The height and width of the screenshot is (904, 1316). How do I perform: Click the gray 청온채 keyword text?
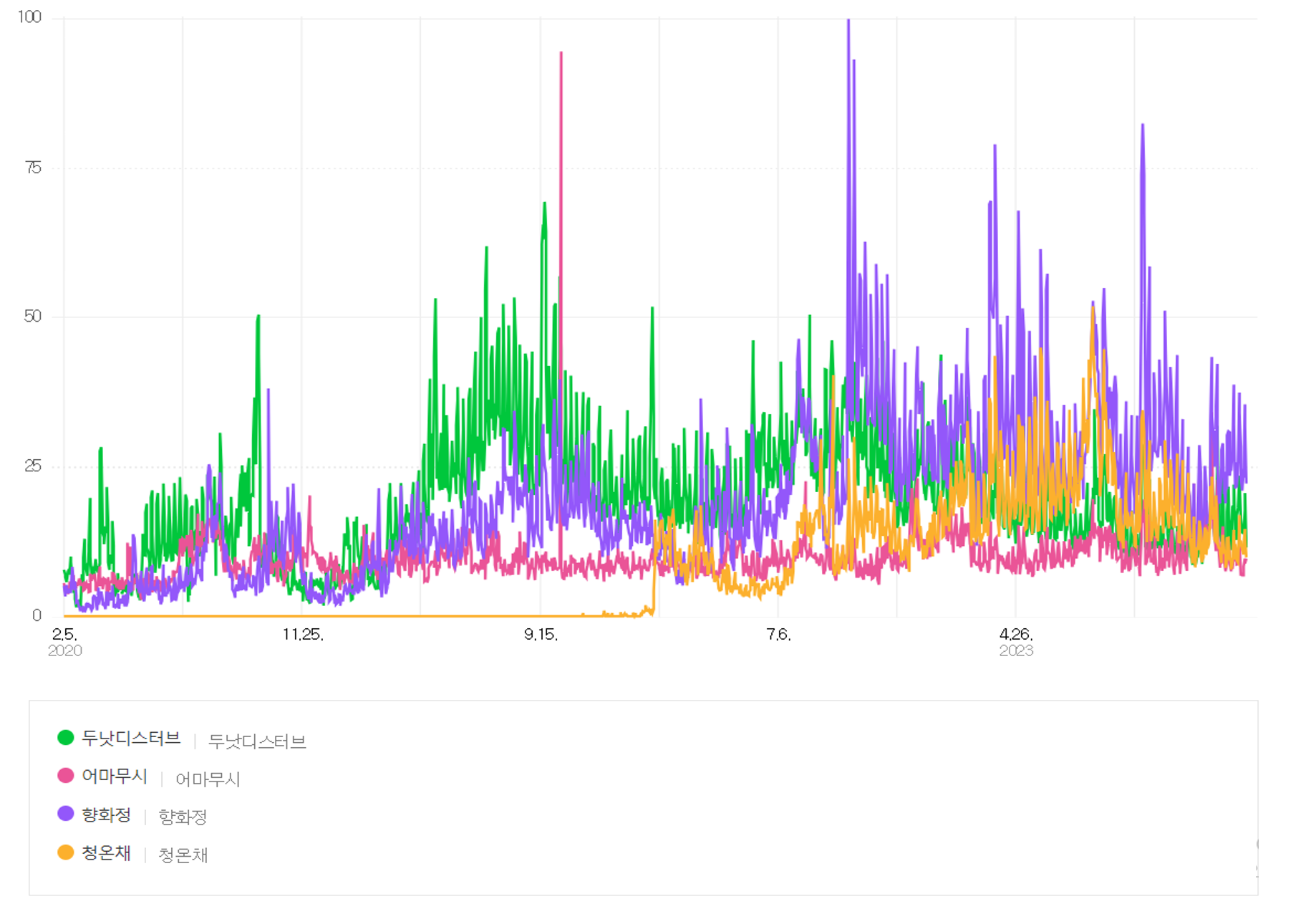click(183, 855)
